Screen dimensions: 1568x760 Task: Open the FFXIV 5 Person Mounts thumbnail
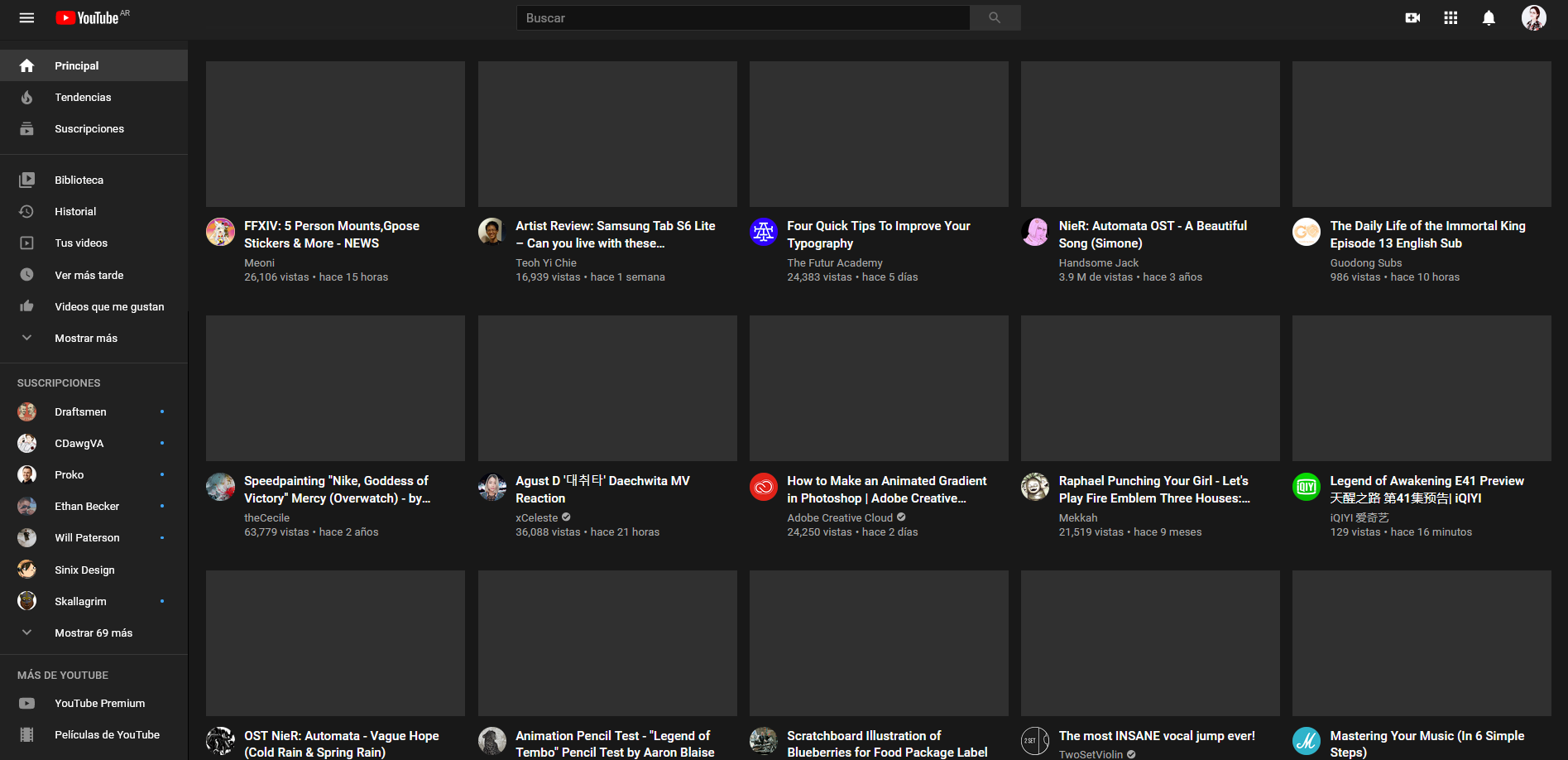[335, 134]
